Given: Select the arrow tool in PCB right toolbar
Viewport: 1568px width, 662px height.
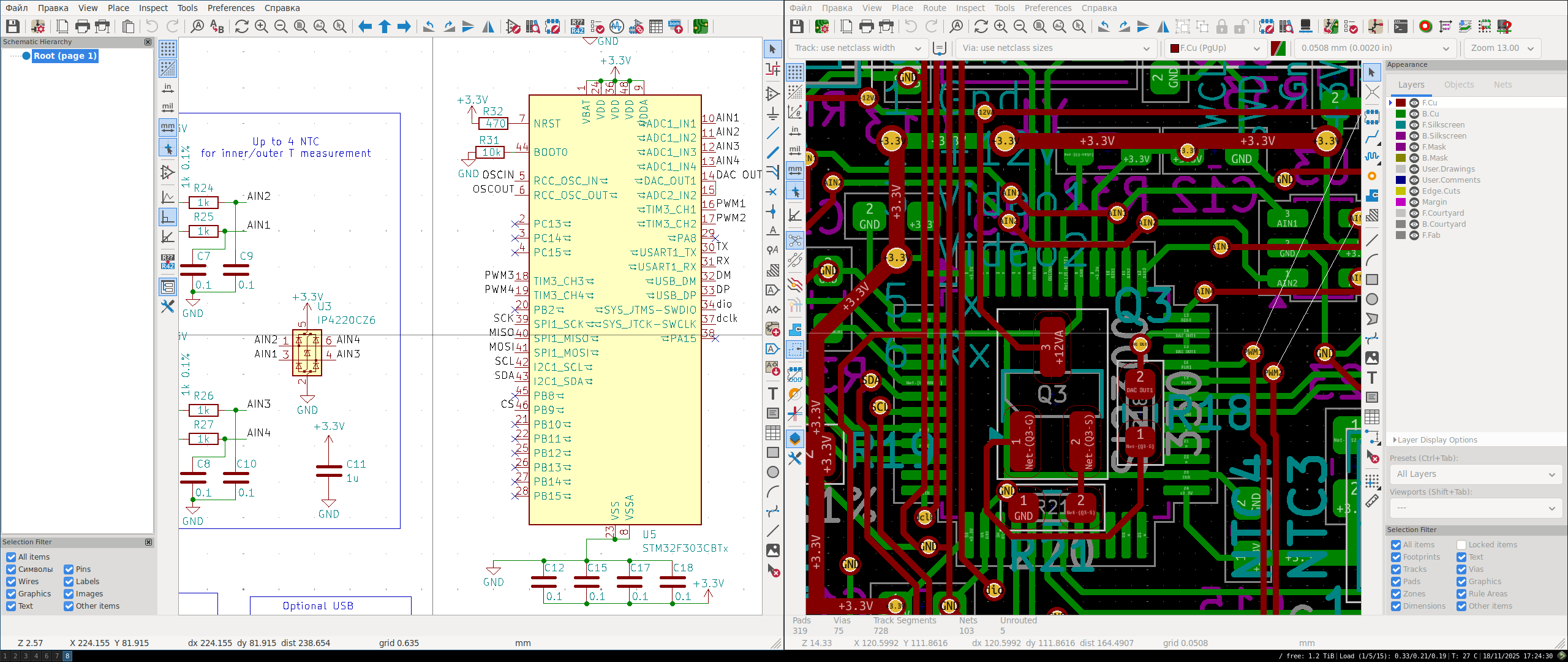Looking at the screenshot, I should coord(1372,72).
